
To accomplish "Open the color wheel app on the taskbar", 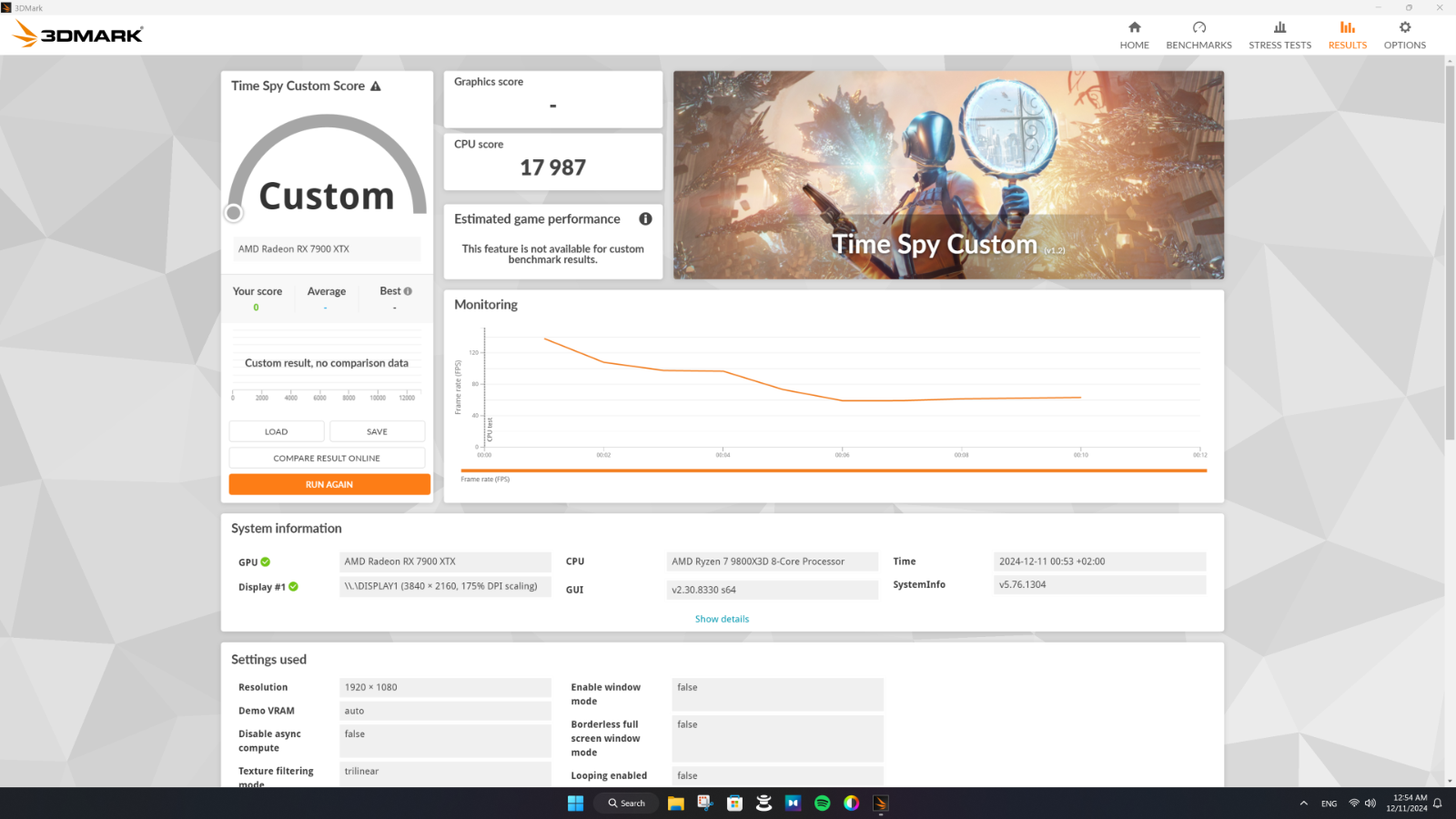I will click(x=851, y=803).
